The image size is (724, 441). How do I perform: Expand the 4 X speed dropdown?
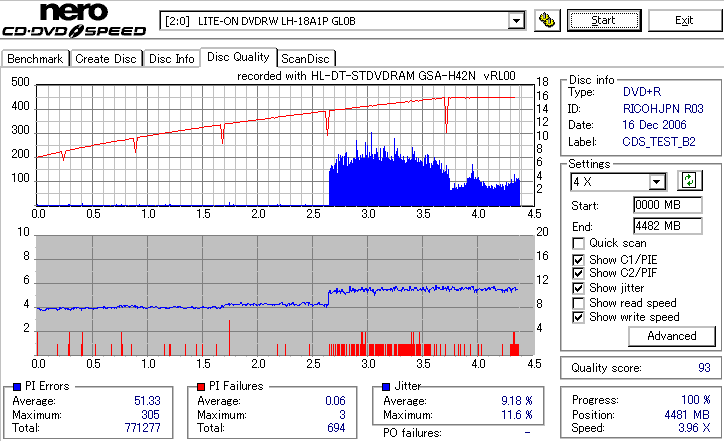click(x=657, y=181)
